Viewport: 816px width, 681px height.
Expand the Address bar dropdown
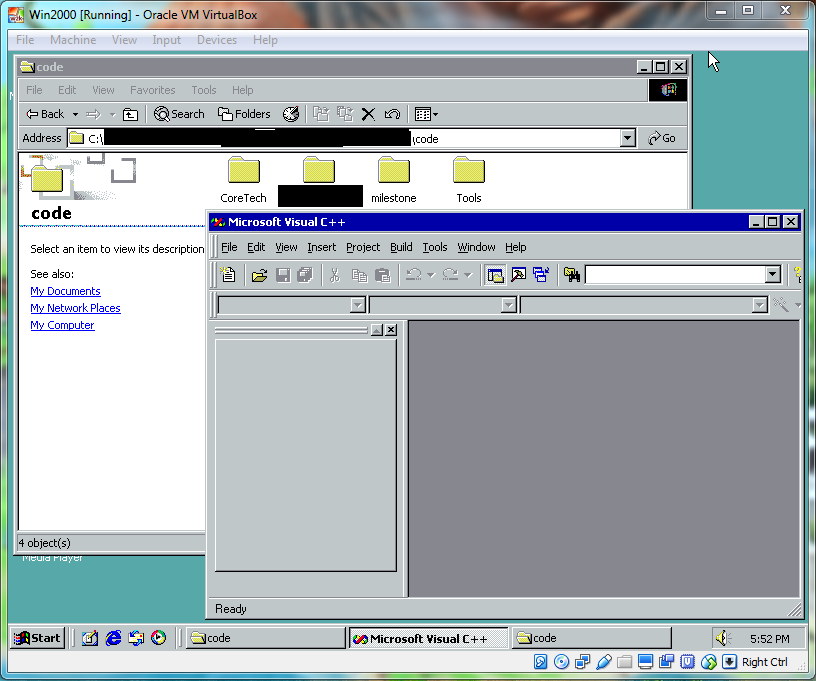628,138
